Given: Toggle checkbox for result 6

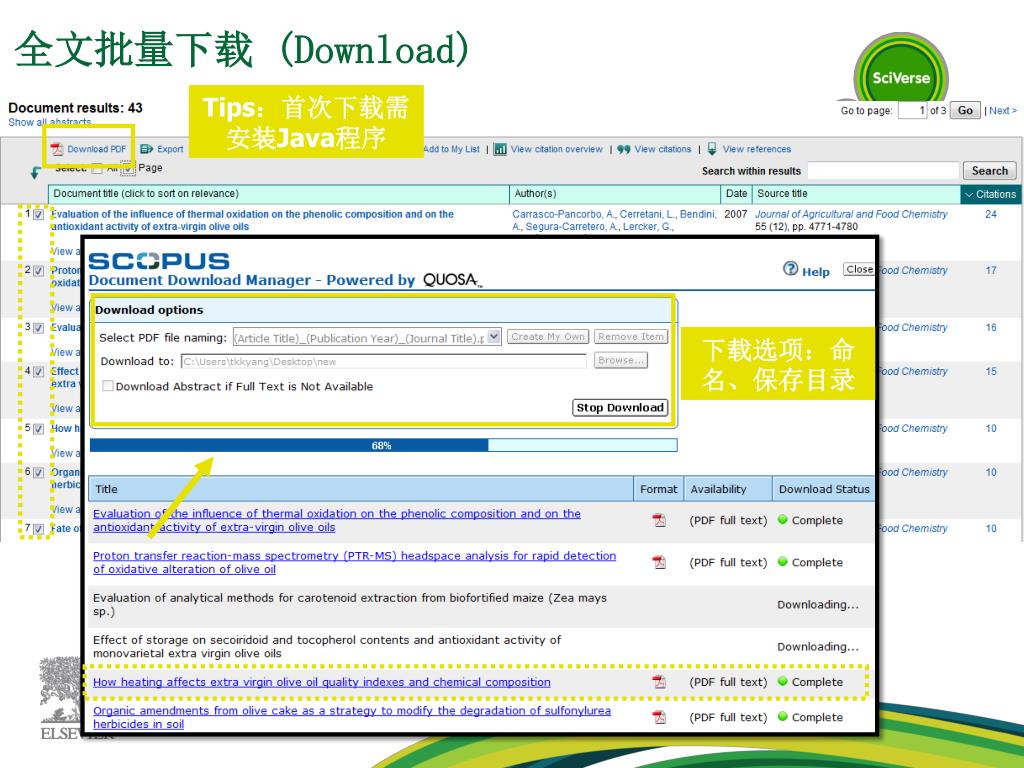Looking at the screenshot, I should [39, 472].
